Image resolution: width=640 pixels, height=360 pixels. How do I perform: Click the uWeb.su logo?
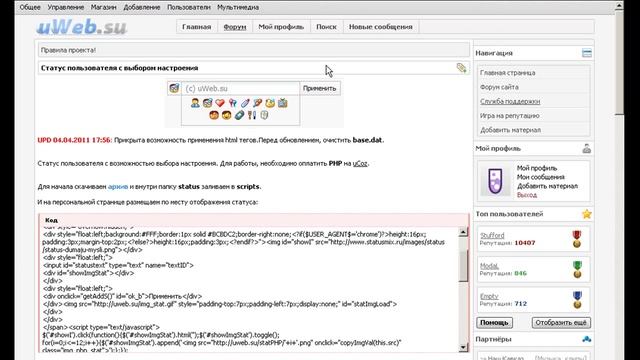tap(82, 27)
